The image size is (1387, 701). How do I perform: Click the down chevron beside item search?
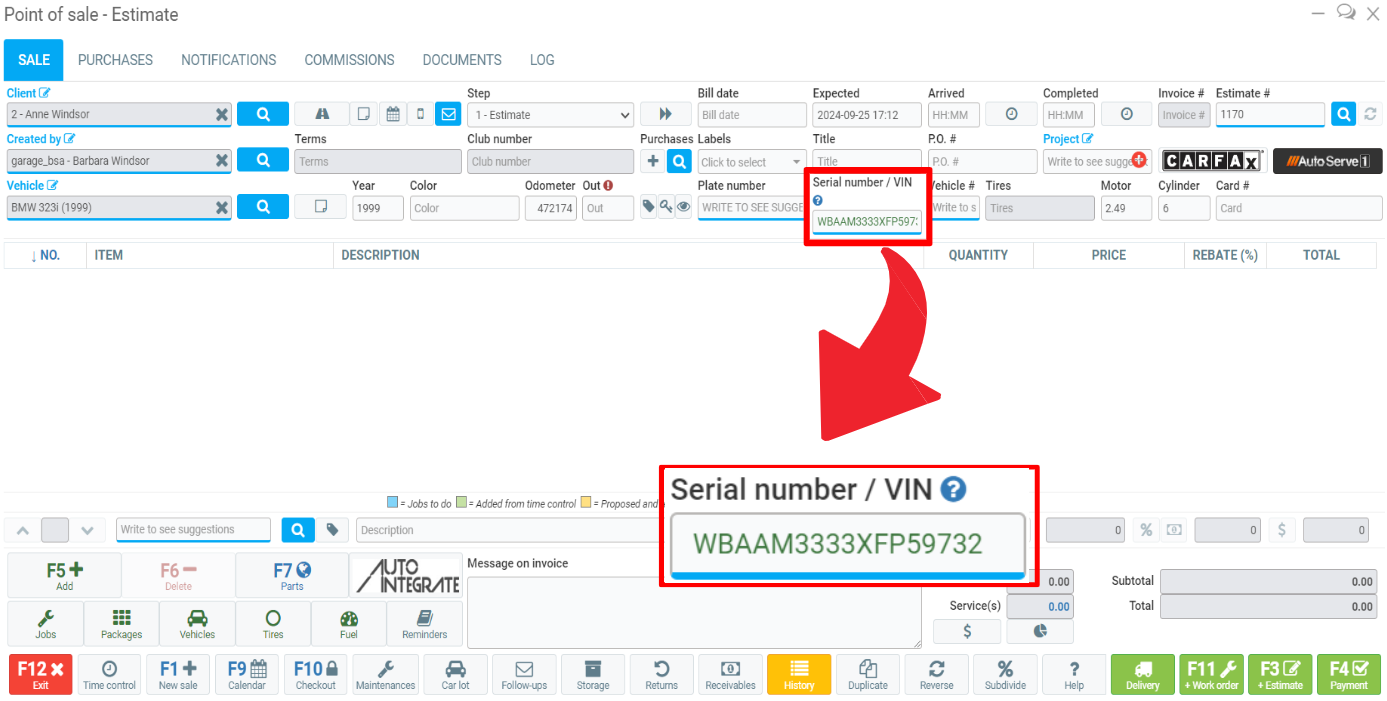[x=87, y=530]
